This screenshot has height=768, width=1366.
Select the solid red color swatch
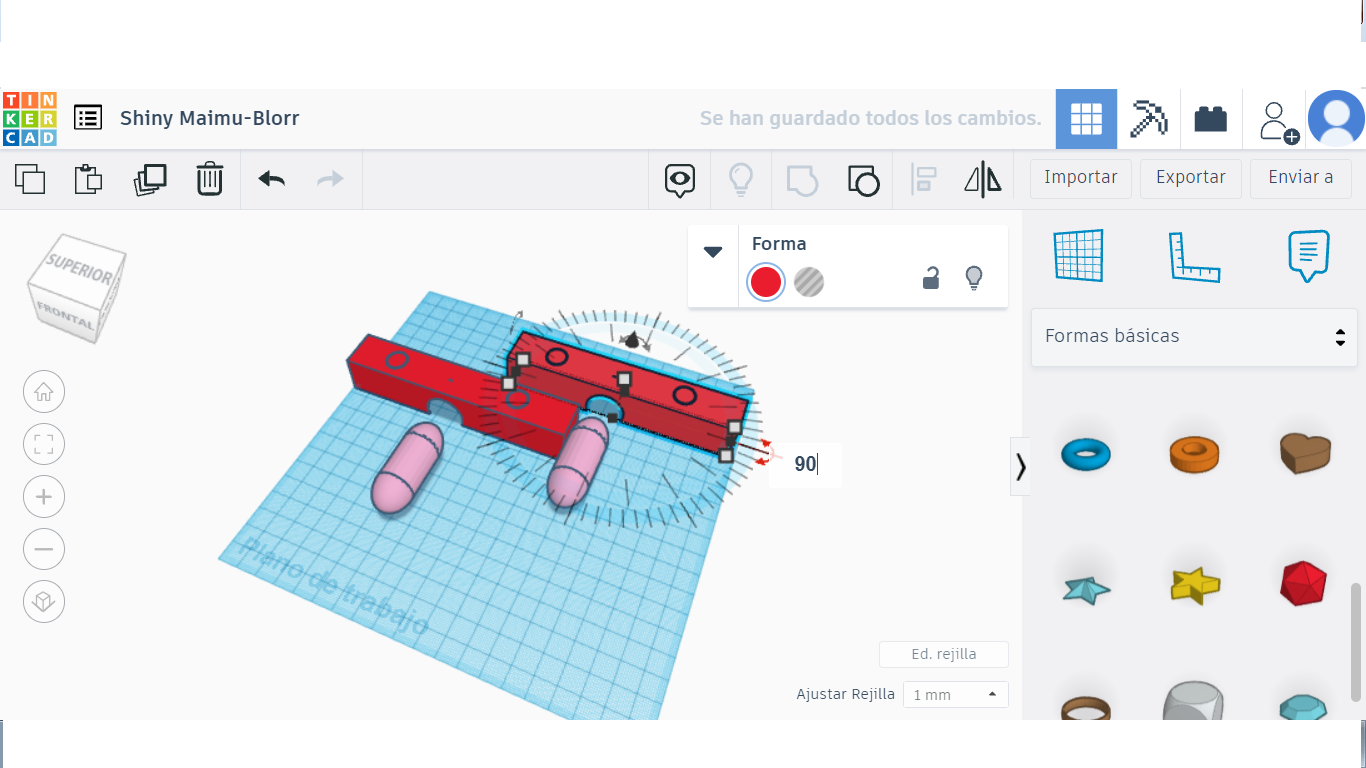click(766, 282)
